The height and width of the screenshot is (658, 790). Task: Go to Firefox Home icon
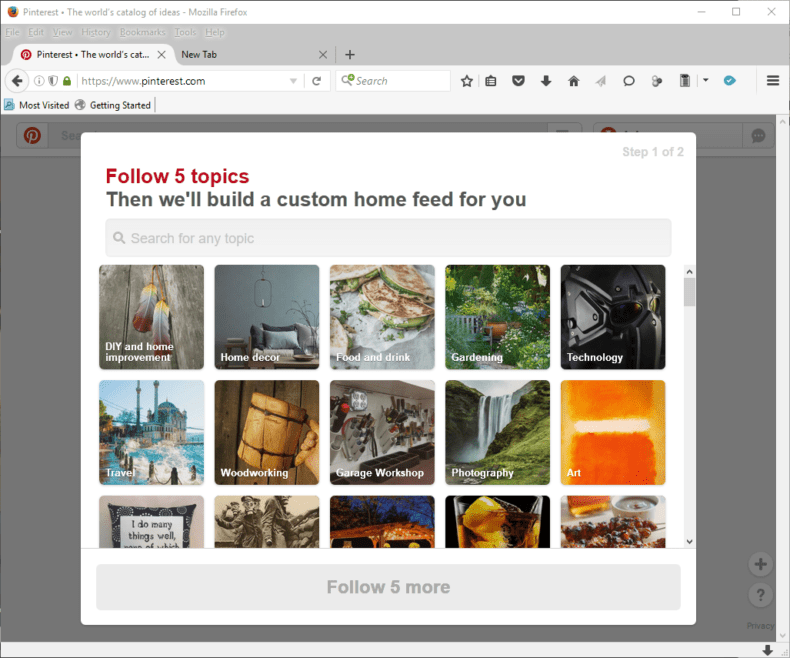573,81
